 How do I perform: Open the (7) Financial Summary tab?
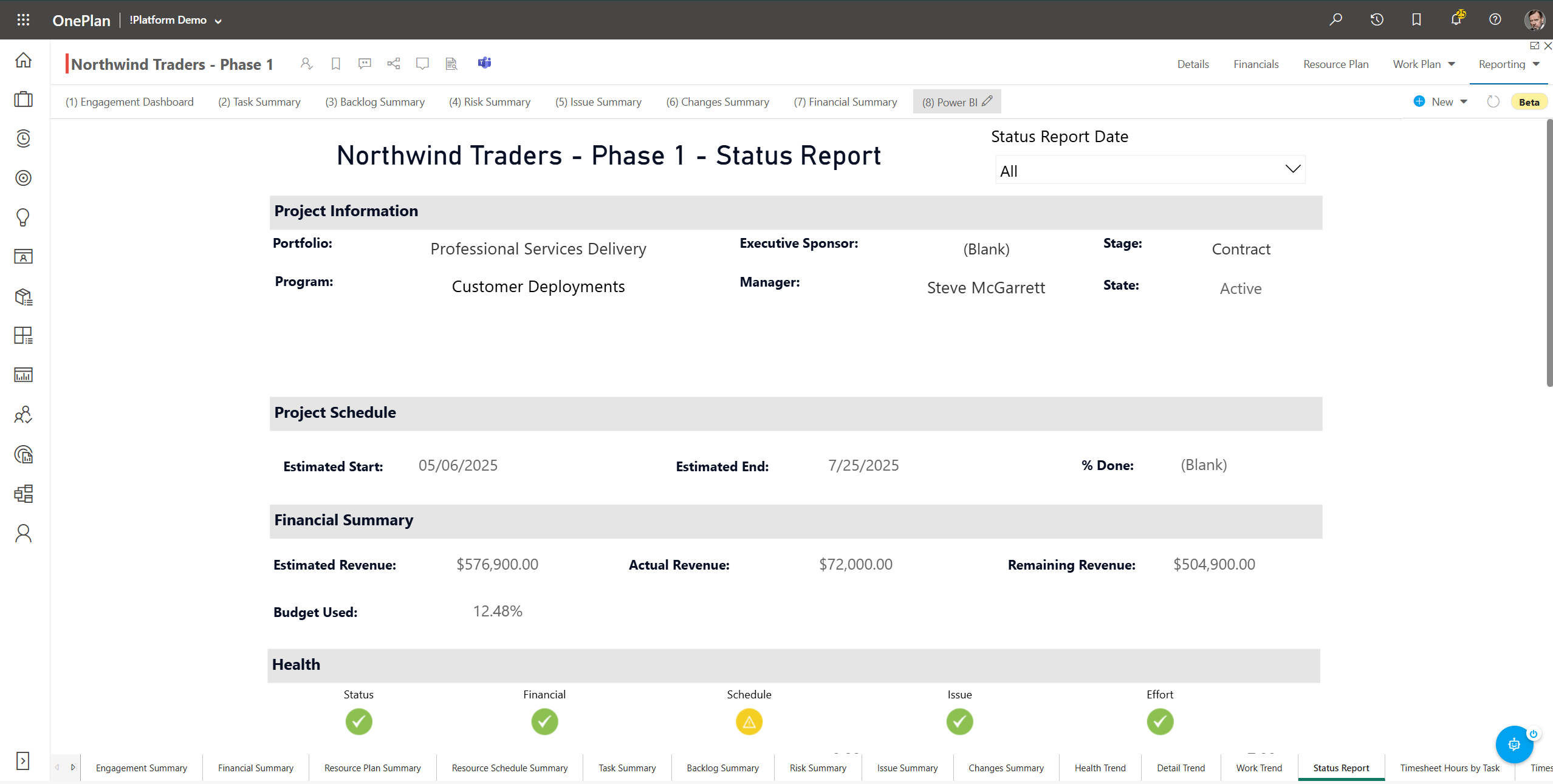click(845, 102)
